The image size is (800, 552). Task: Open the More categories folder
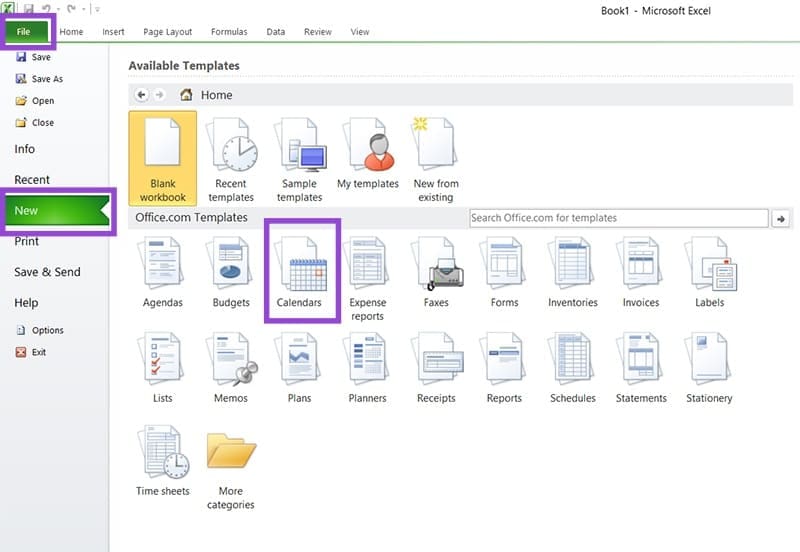[x=231, y=460]
